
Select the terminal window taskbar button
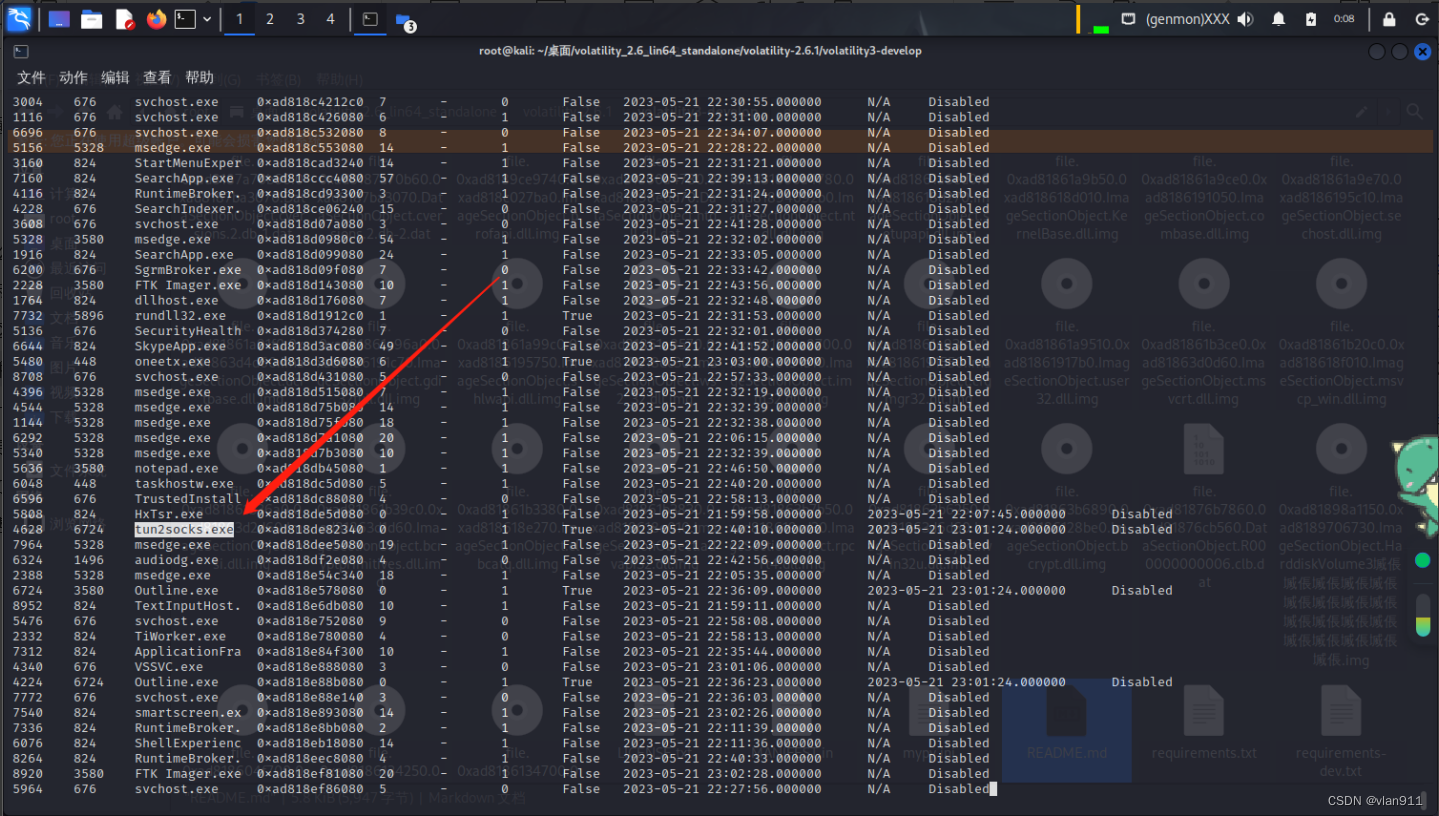(370, 19)
